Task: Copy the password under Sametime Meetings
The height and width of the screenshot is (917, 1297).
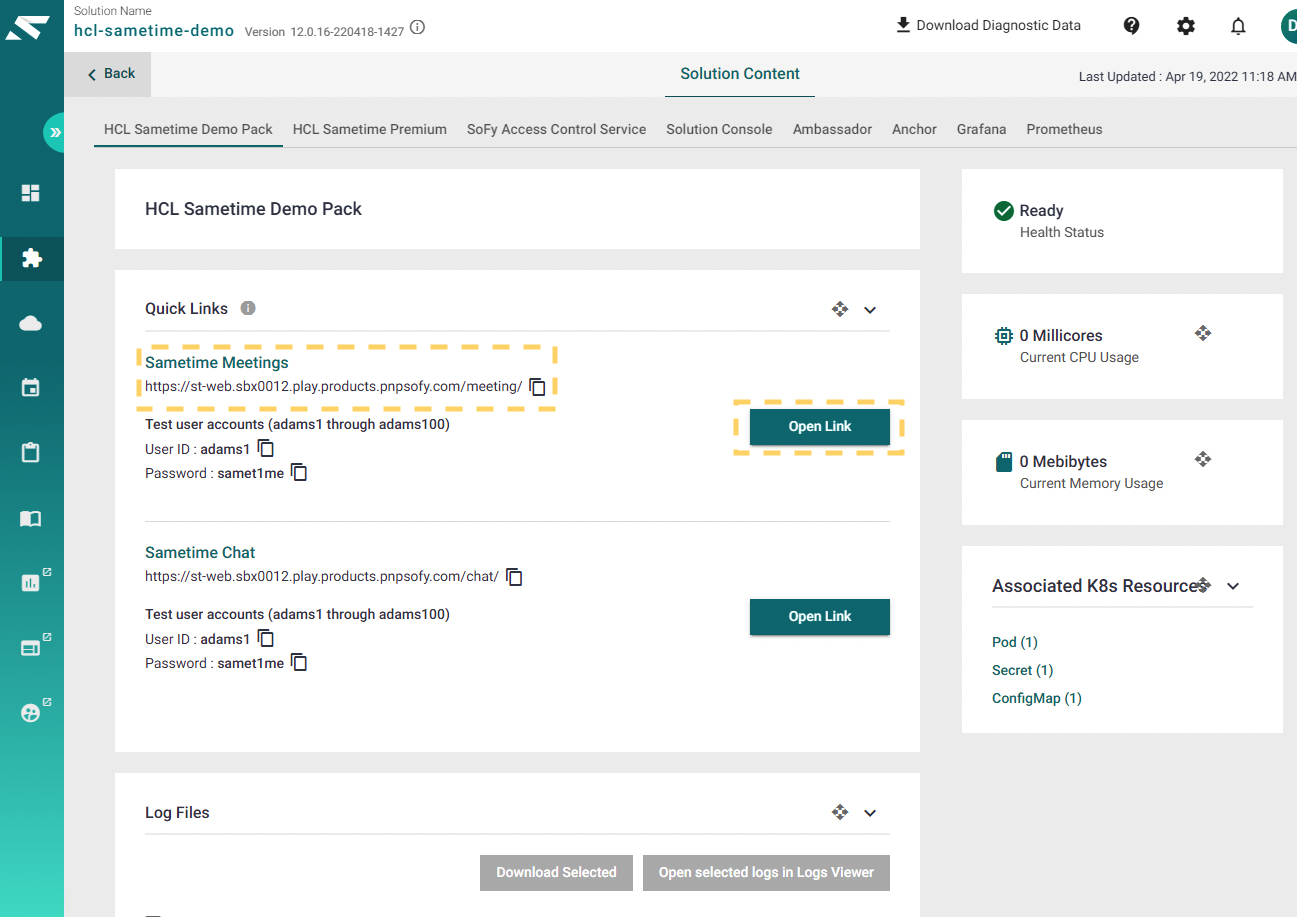Action: point(299,473)
